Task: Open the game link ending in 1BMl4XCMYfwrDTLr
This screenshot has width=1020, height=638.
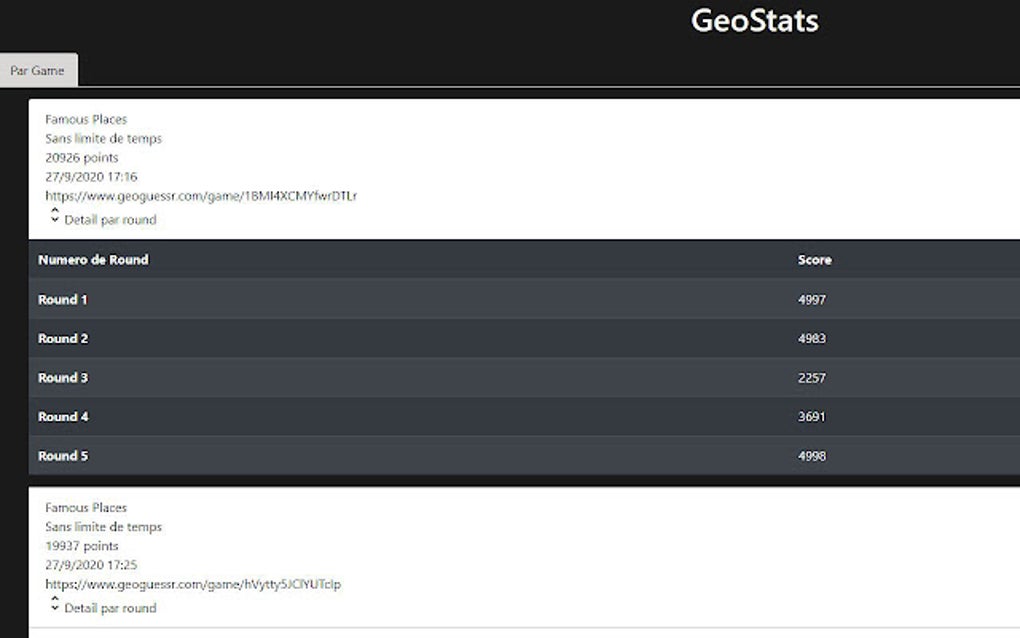Action: (200, 196)
